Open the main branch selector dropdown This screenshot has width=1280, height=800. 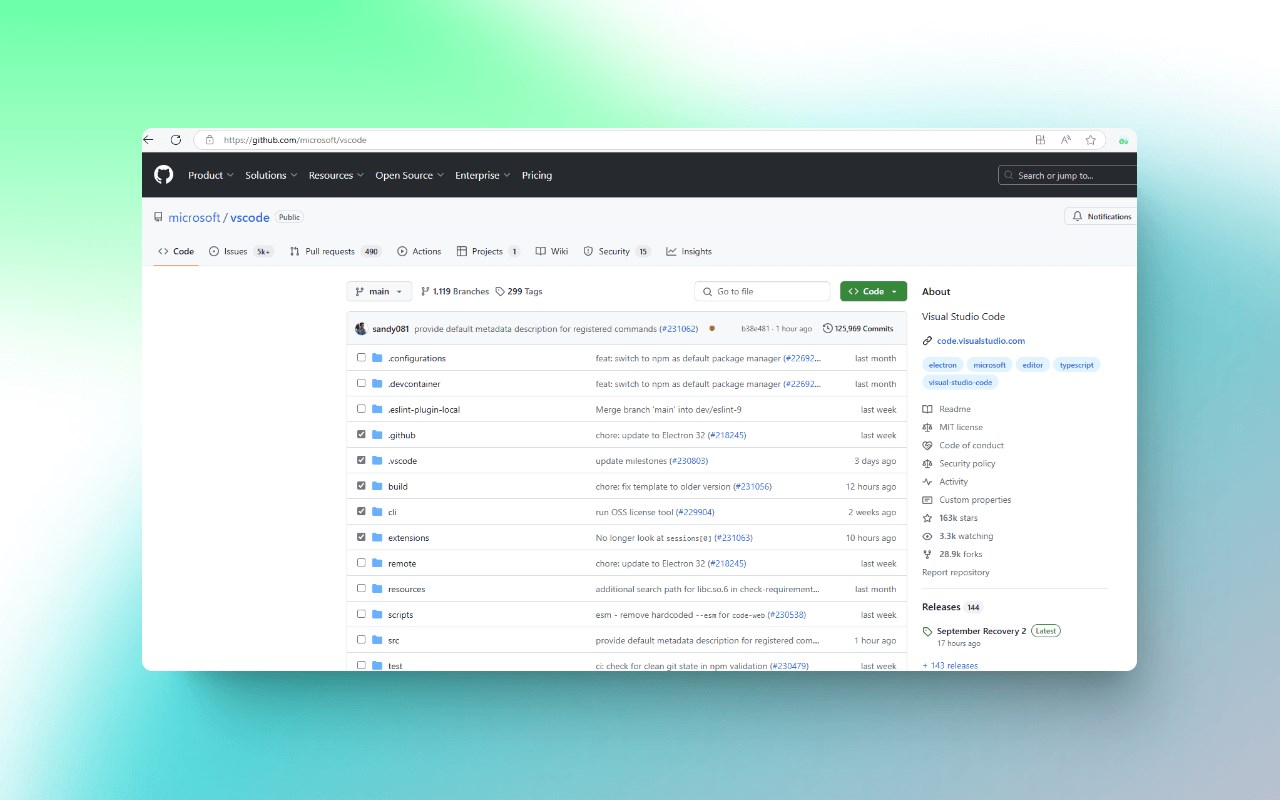coord(379,291)
